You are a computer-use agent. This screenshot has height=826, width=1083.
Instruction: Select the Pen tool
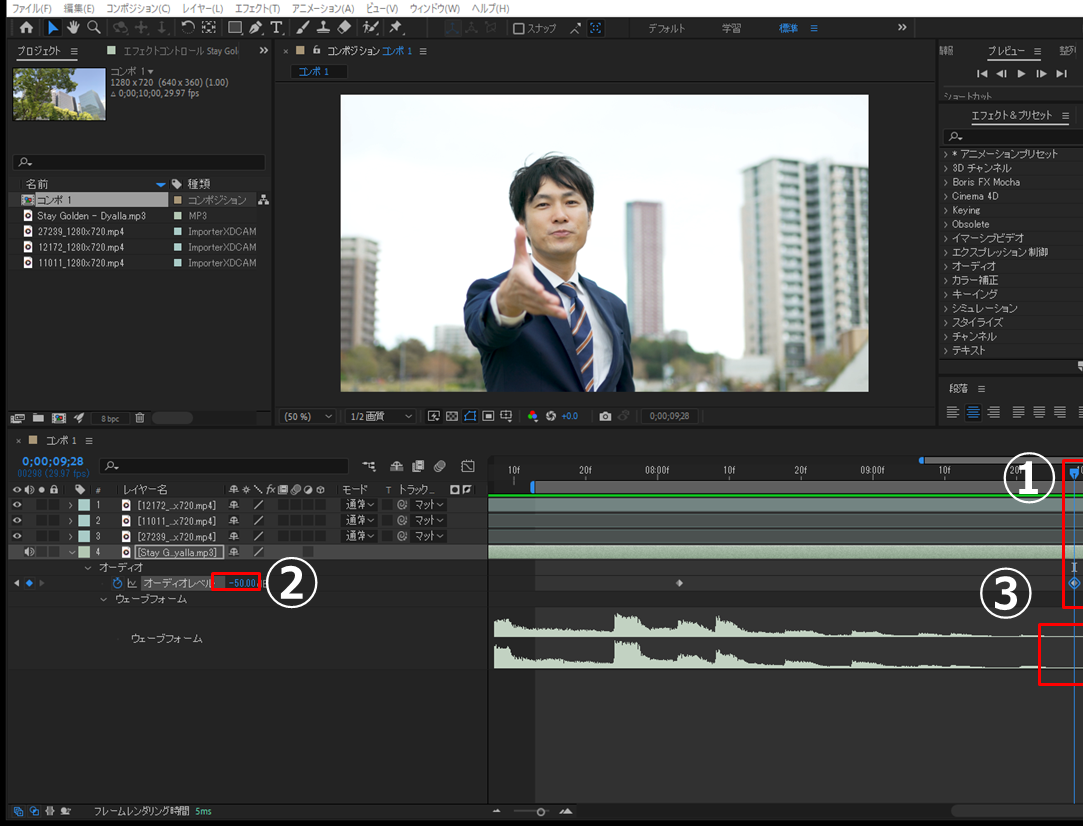pyautogui.click(x=256, y=28)
